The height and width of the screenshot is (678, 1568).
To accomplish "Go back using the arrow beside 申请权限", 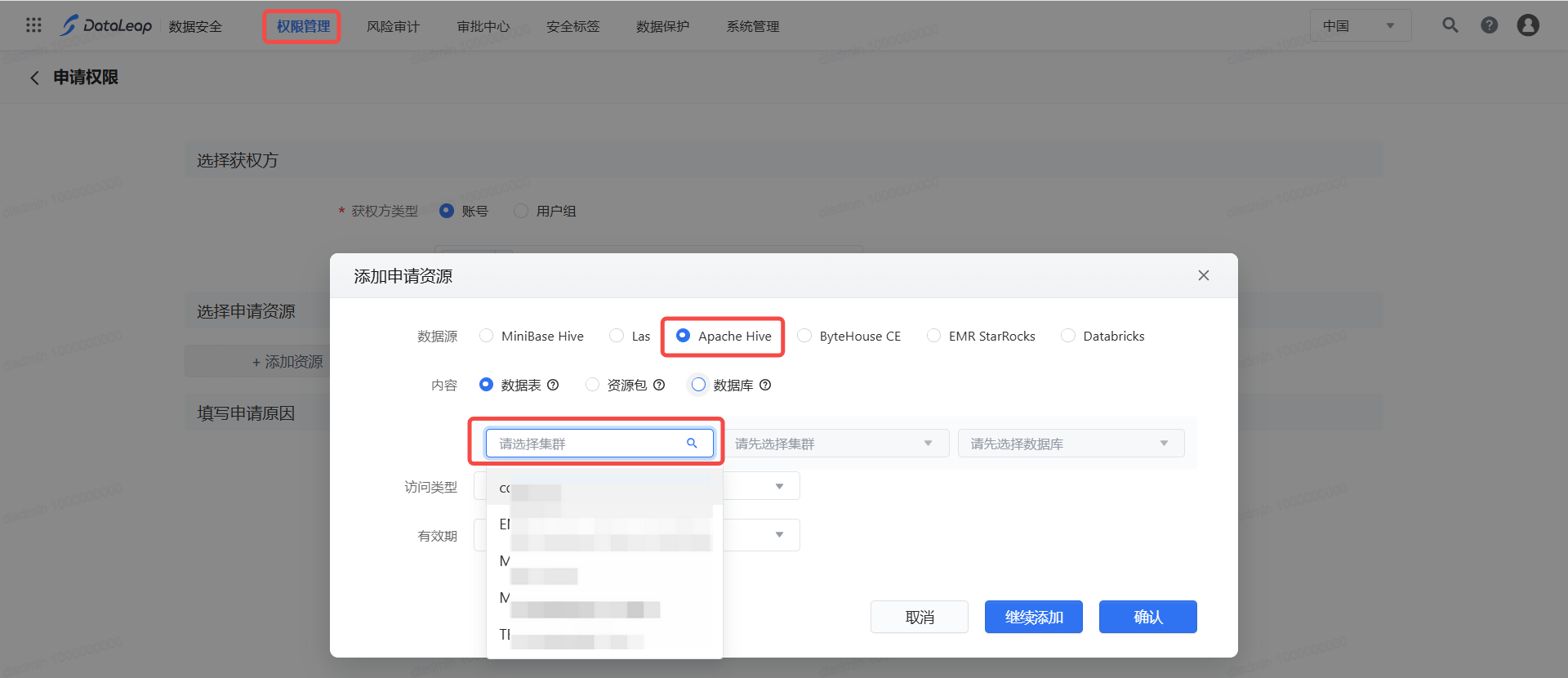I will click(34, 78).
